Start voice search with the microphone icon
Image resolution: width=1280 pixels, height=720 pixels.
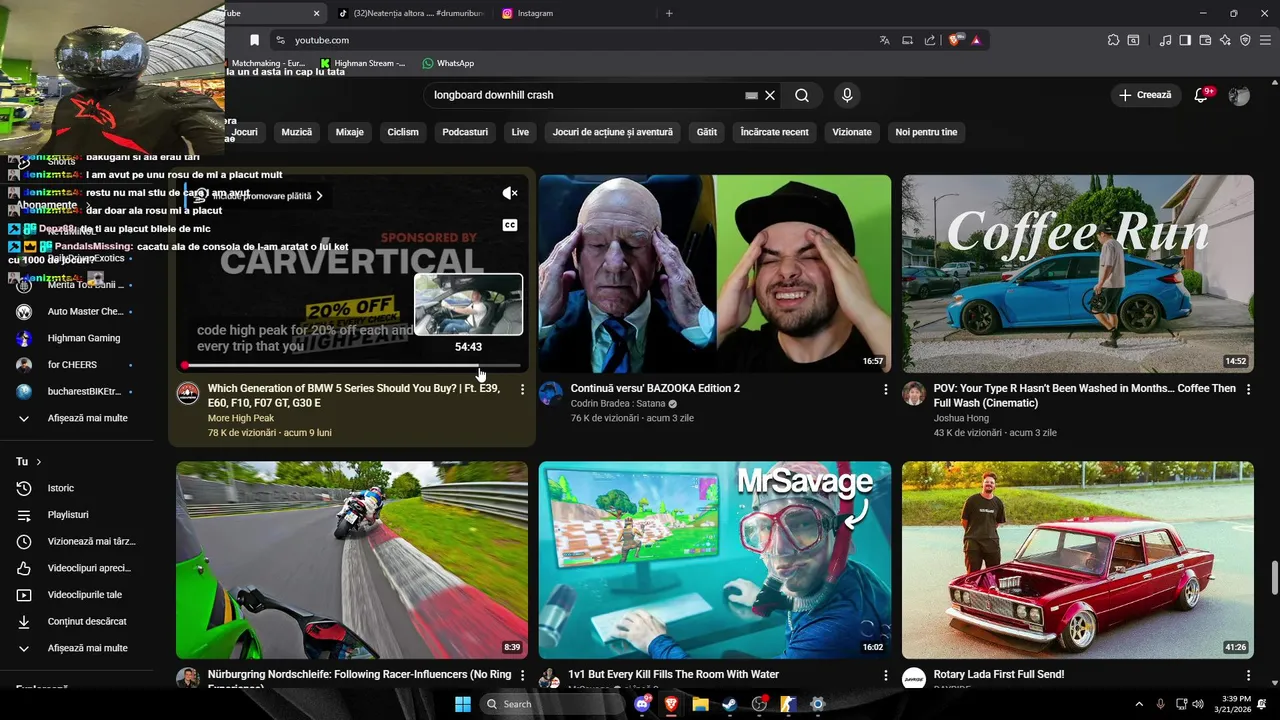847,95
